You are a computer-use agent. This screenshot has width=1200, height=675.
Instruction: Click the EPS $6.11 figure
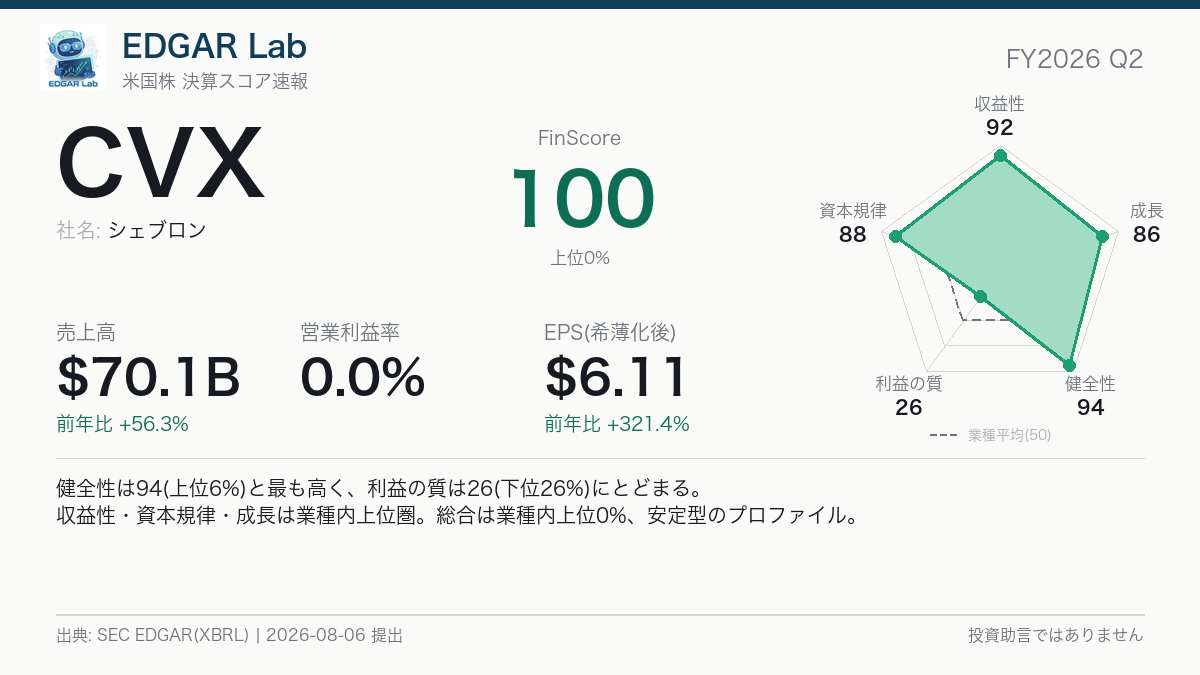pyautogui.click(x=617, y=378)
